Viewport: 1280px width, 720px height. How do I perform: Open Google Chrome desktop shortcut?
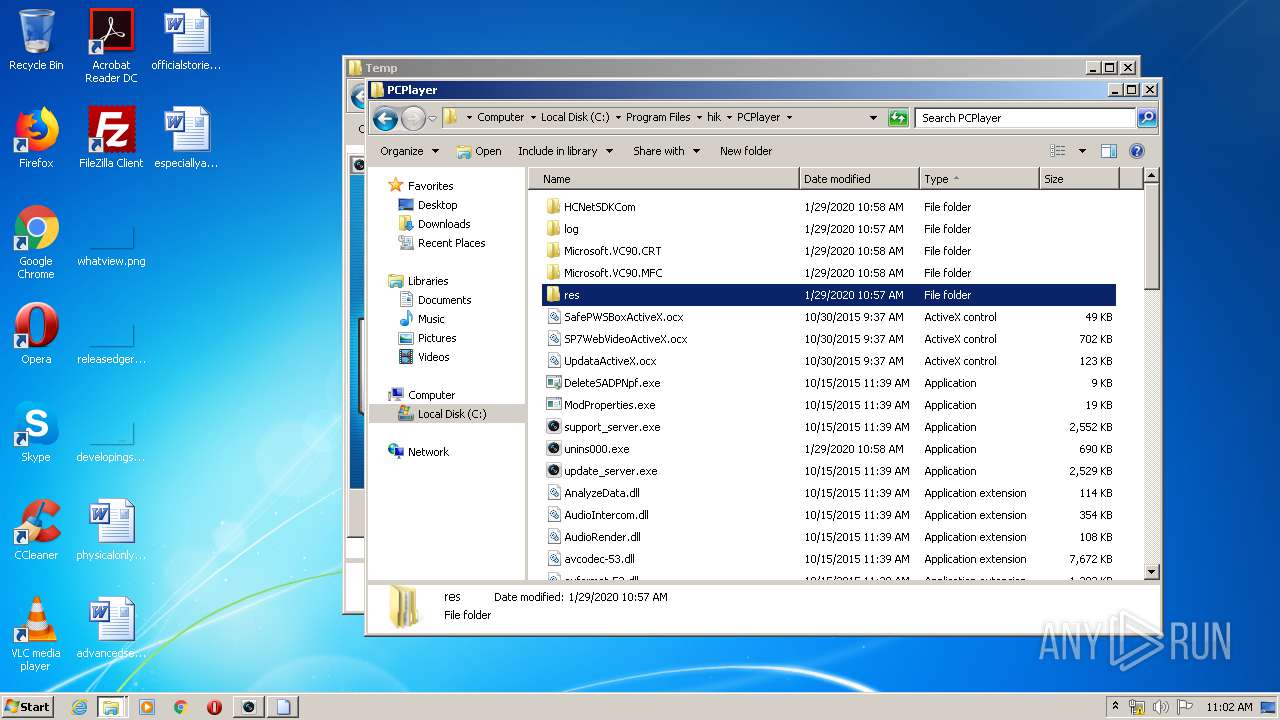point(36,242)
